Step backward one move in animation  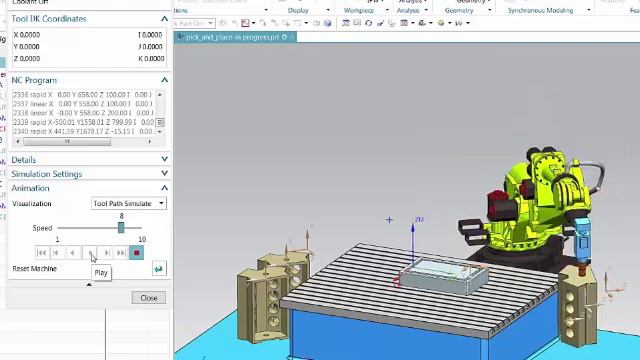pyautogui.click(x=72, y=253)
